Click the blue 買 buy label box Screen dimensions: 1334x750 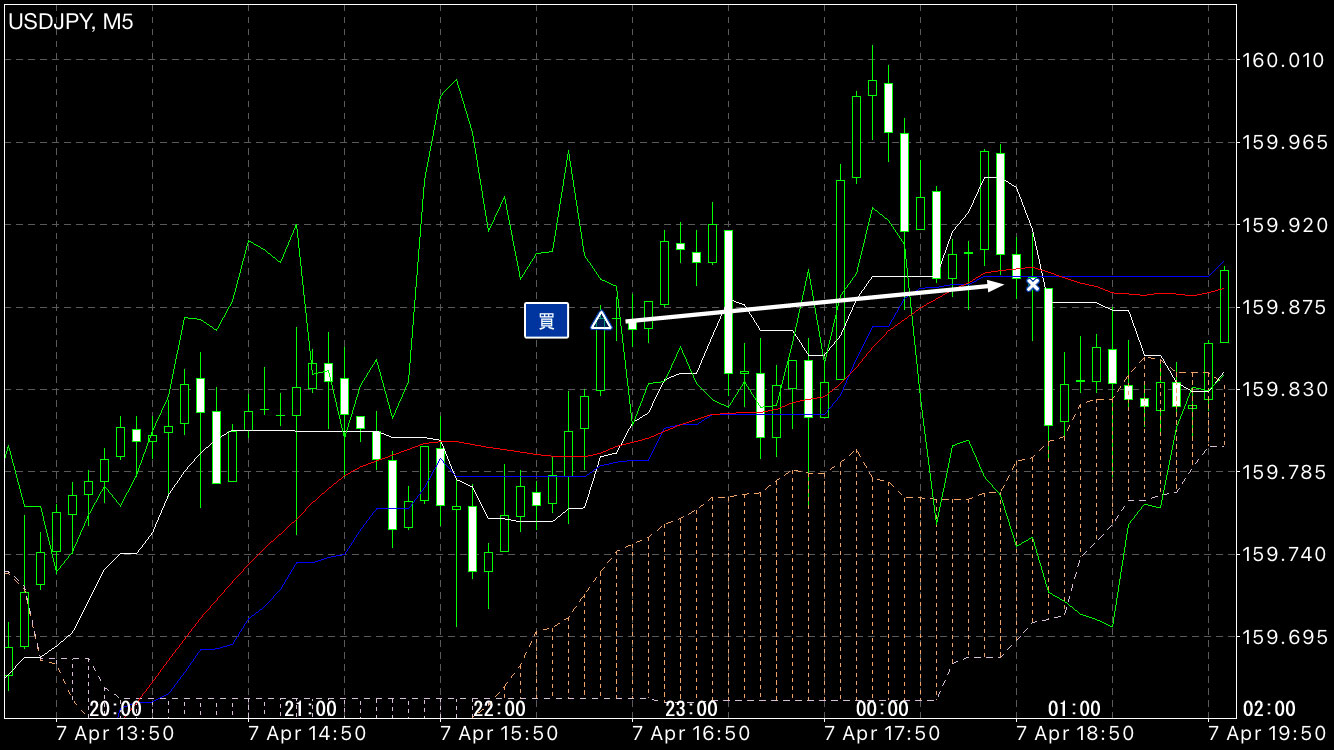[546, 320]
